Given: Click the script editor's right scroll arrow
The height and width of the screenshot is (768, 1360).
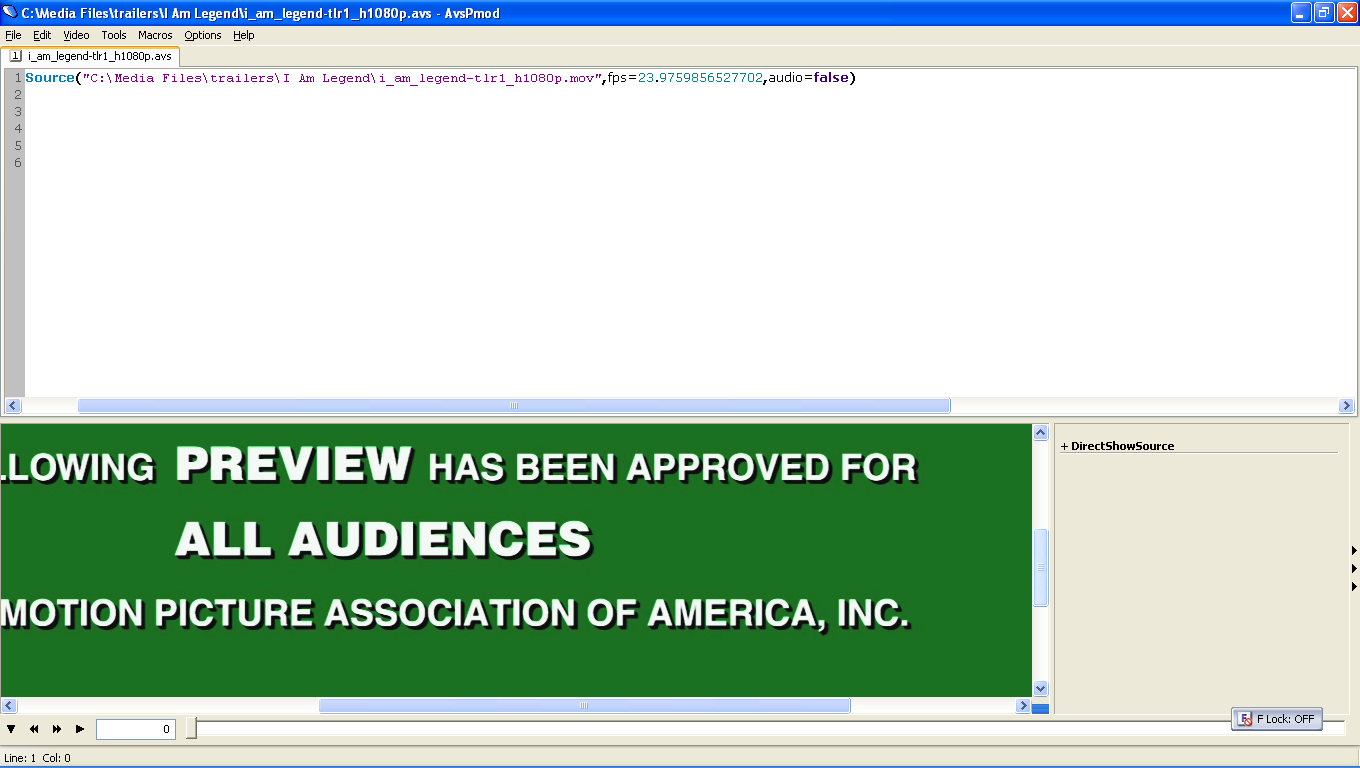Looking at the screenshot, I should (x=1346, y=406).
